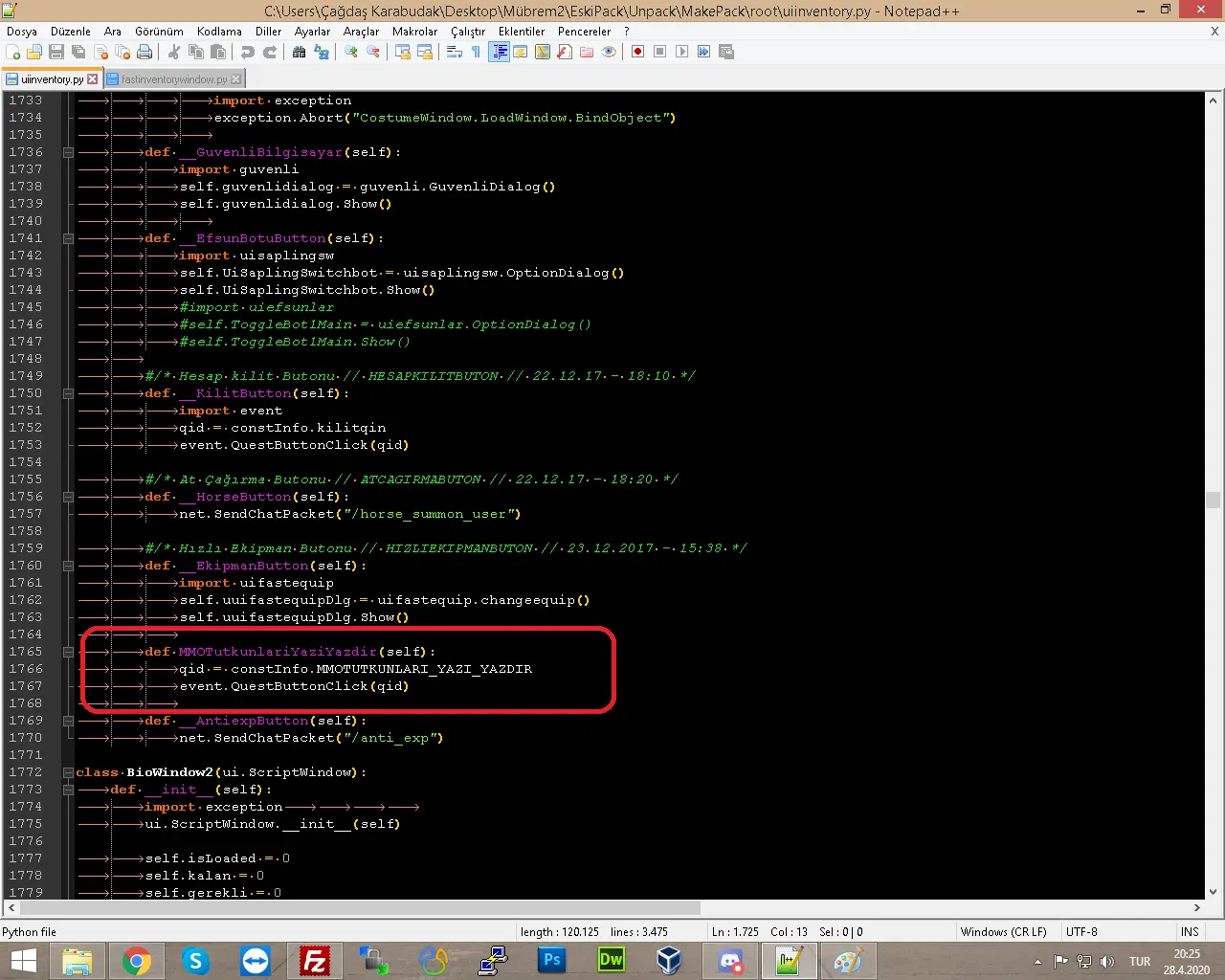The width and height of the screenshot is (1225, 980).
Task: Collapse the __KilitButton fold at line 1750
Action: pos(68,393)
